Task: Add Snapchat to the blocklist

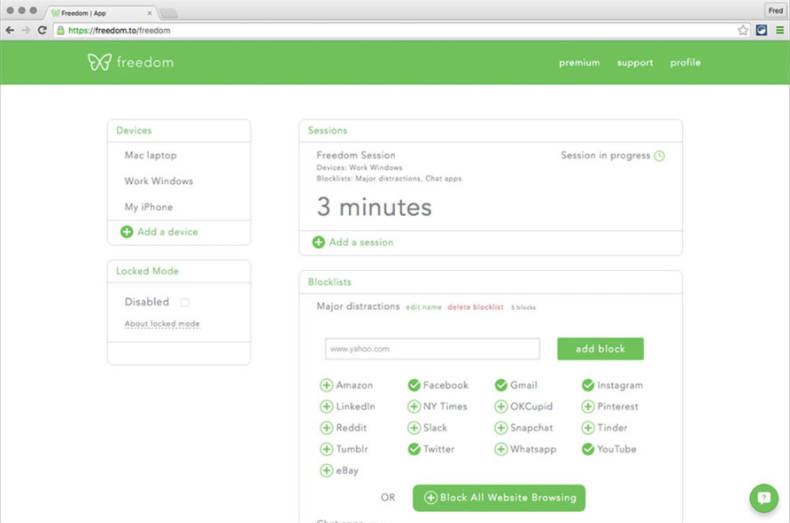Action: pyautogui.click(x=501, y=428)
